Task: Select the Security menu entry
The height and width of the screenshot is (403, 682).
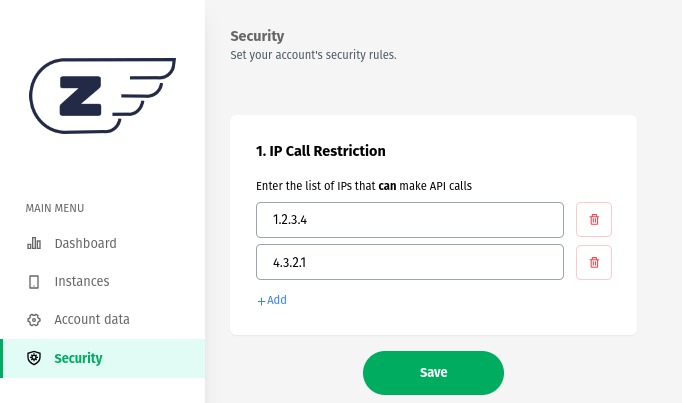Action: click(78, 358)
